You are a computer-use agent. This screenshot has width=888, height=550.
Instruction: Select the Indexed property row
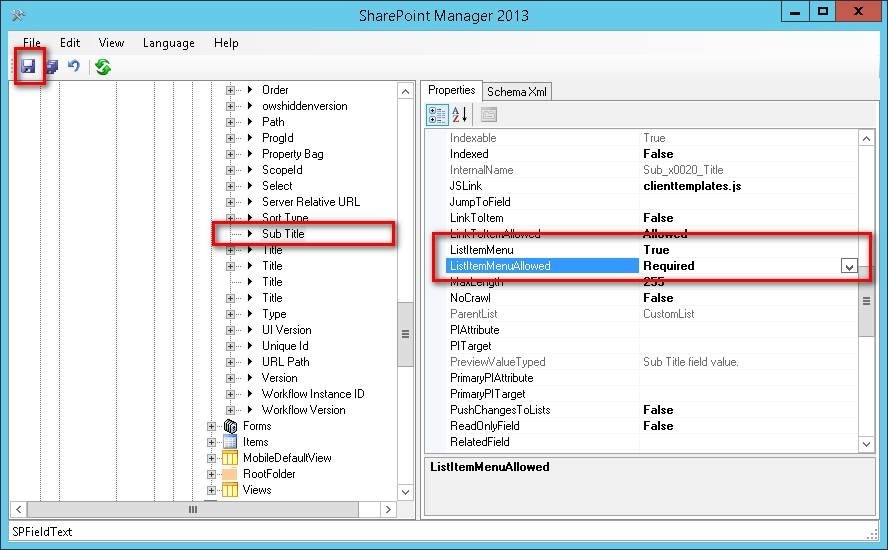pos(651,154)
